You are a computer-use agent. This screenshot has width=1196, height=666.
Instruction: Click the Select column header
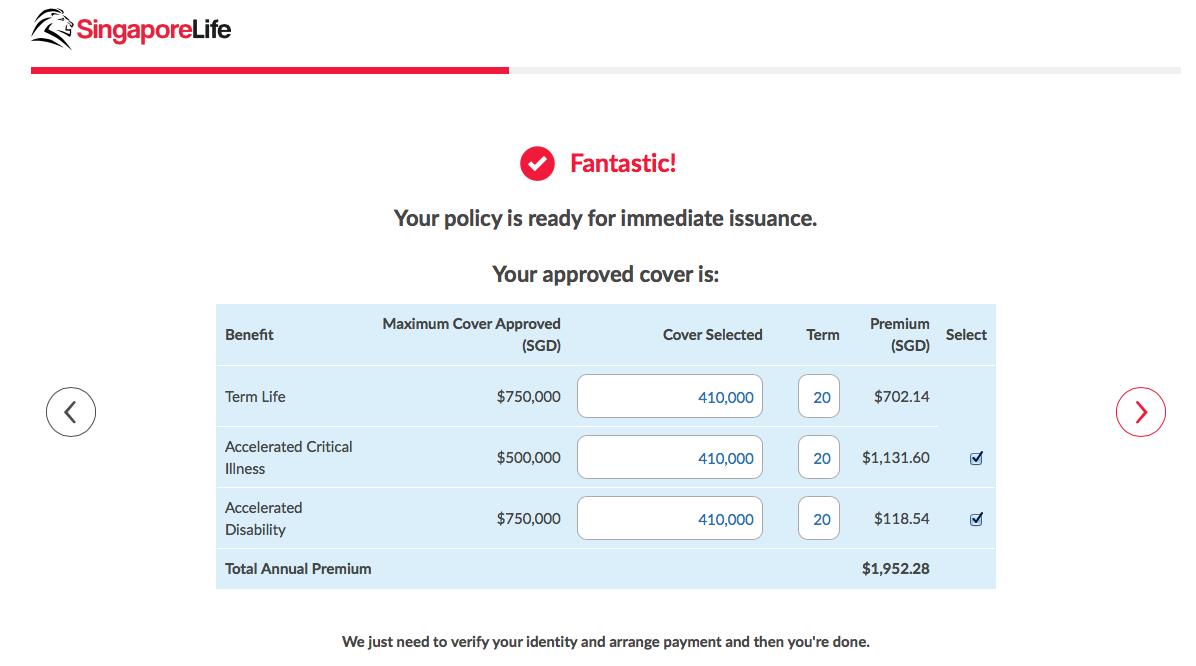[966, 335]
